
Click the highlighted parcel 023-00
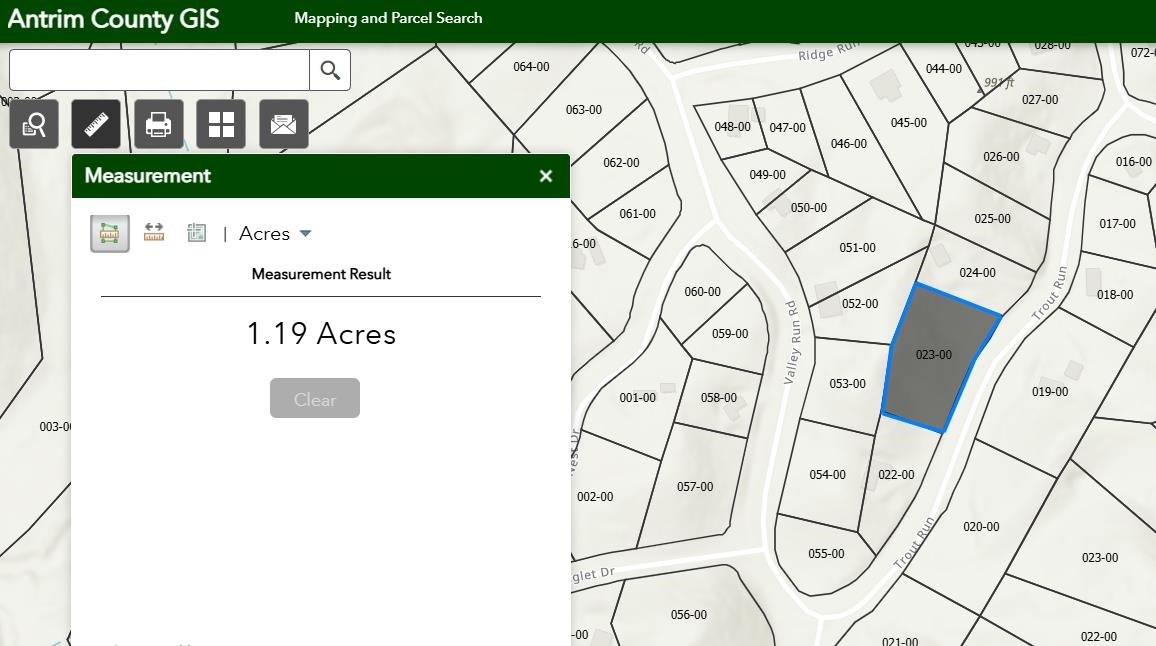pyautogui.click(x=933, y=355)
